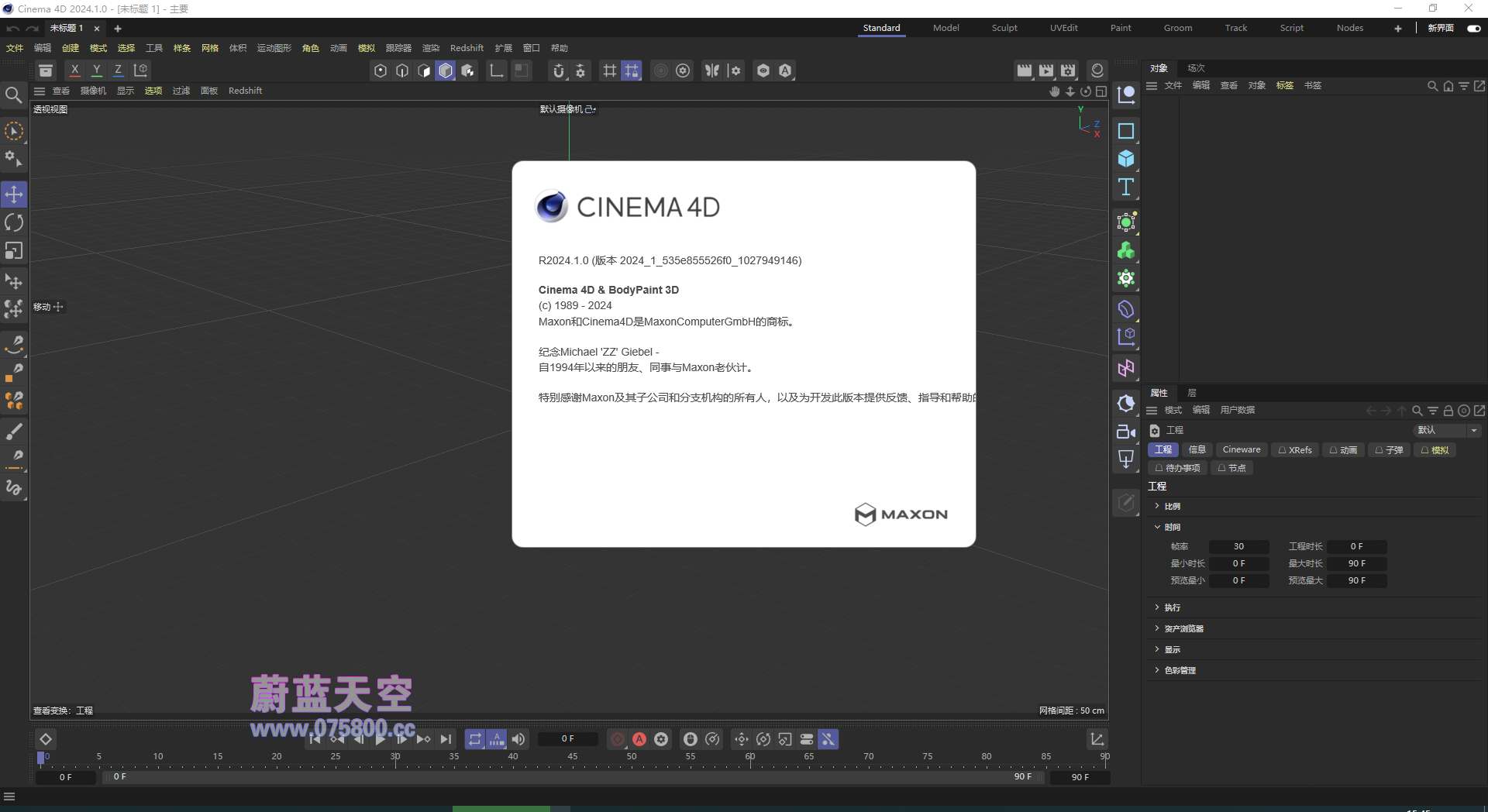Image resolution: width=1488 pixels, height=812 pixels.
Task: Toggle loop playback mode
Action: pos(475,739)
